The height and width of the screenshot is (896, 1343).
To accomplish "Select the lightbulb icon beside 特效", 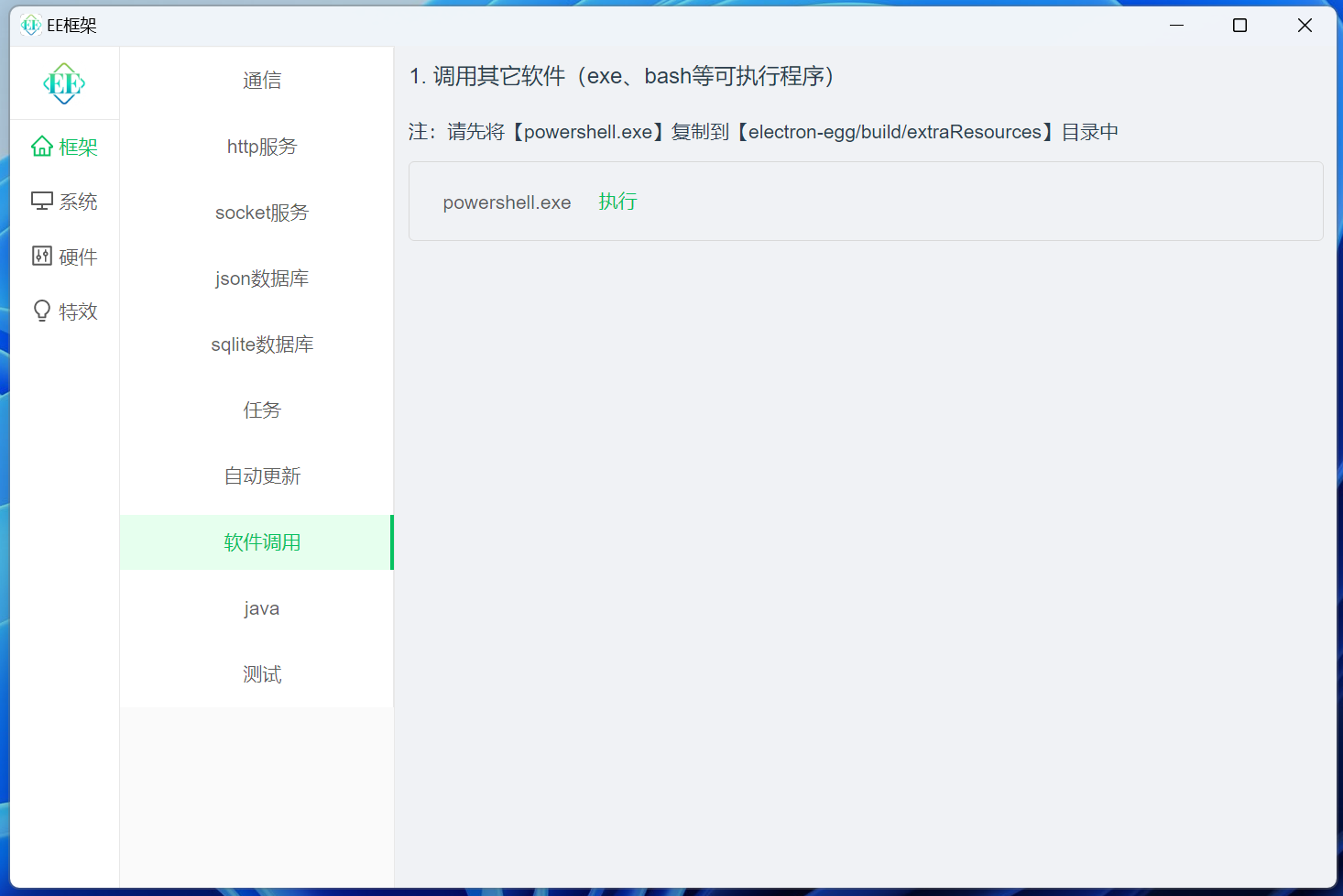I will (x=42, y=311).
